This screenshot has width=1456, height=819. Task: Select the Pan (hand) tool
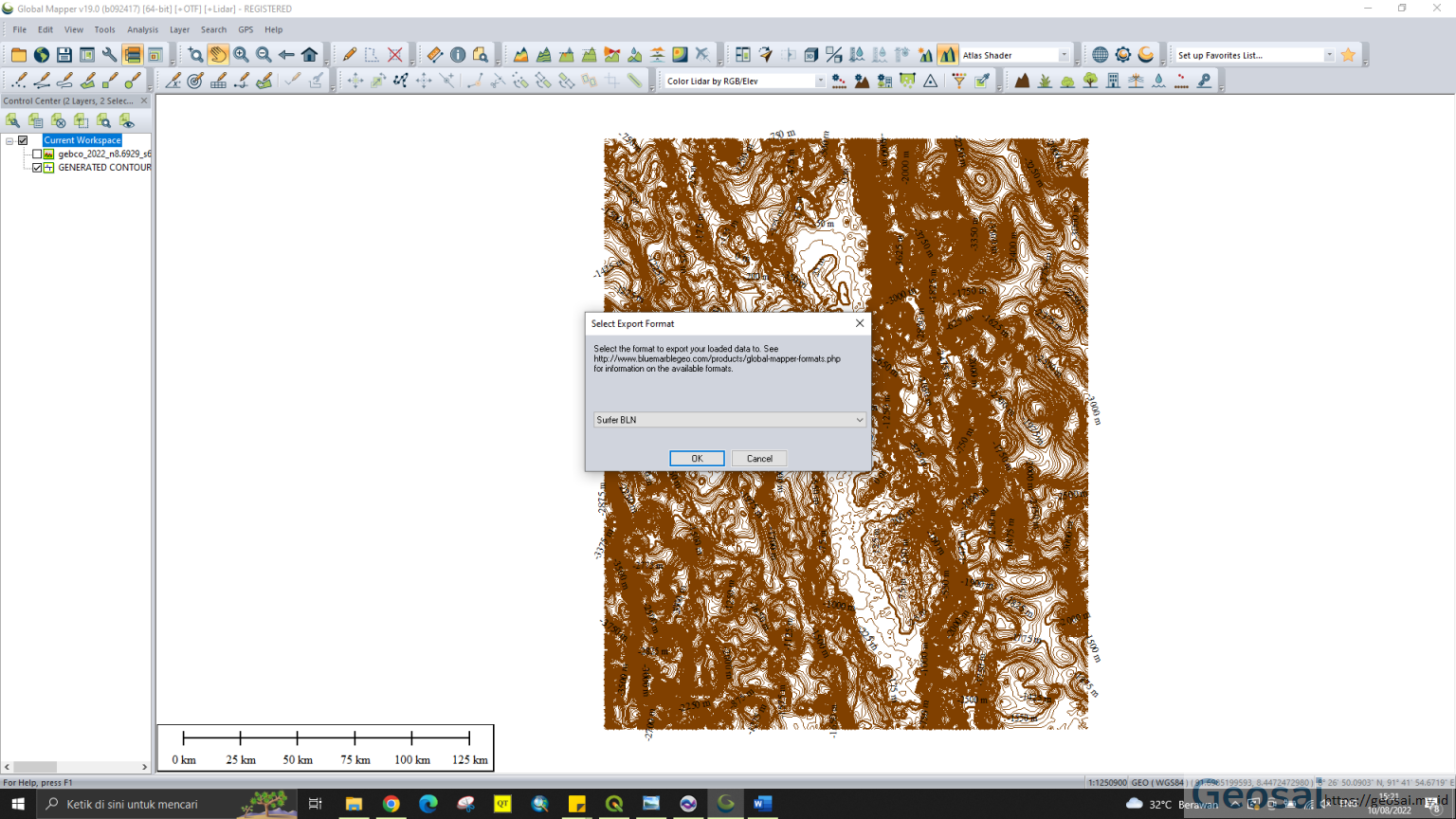218,54
